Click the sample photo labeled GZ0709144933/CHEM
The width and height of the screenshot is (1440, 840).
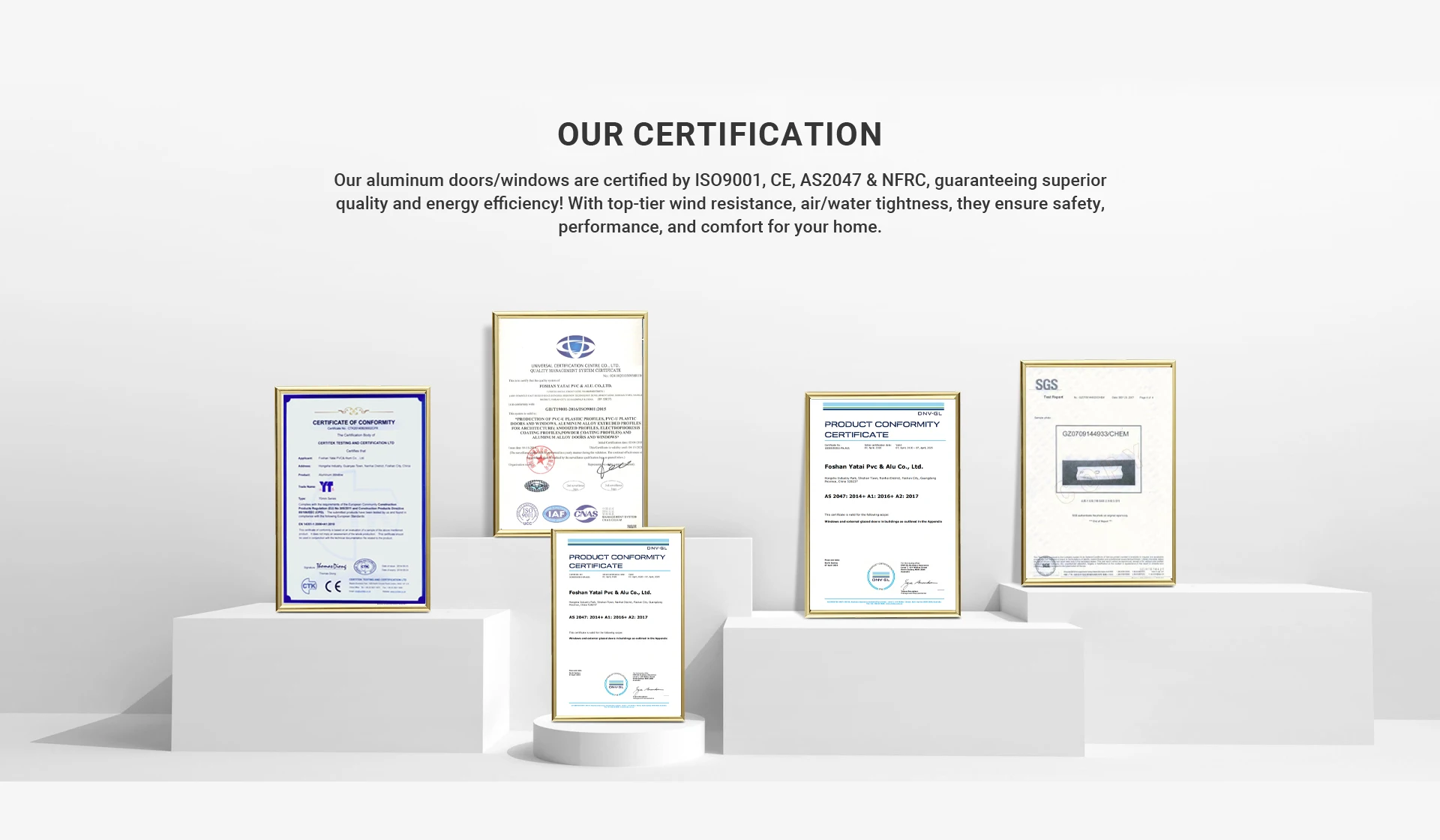point(1098,460)
